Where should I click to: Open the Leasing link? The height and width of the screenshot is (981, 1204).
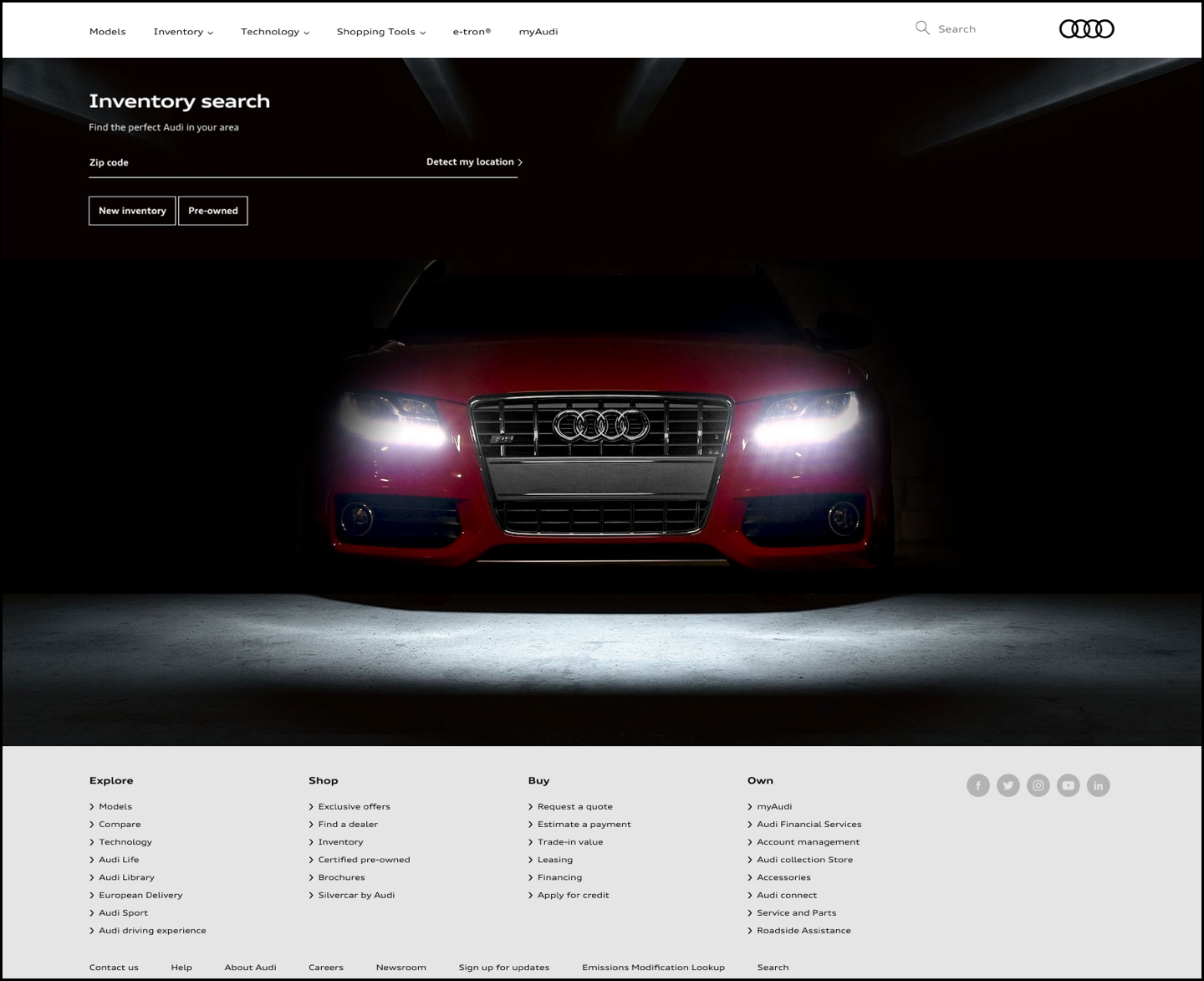(x=555, y=860)
